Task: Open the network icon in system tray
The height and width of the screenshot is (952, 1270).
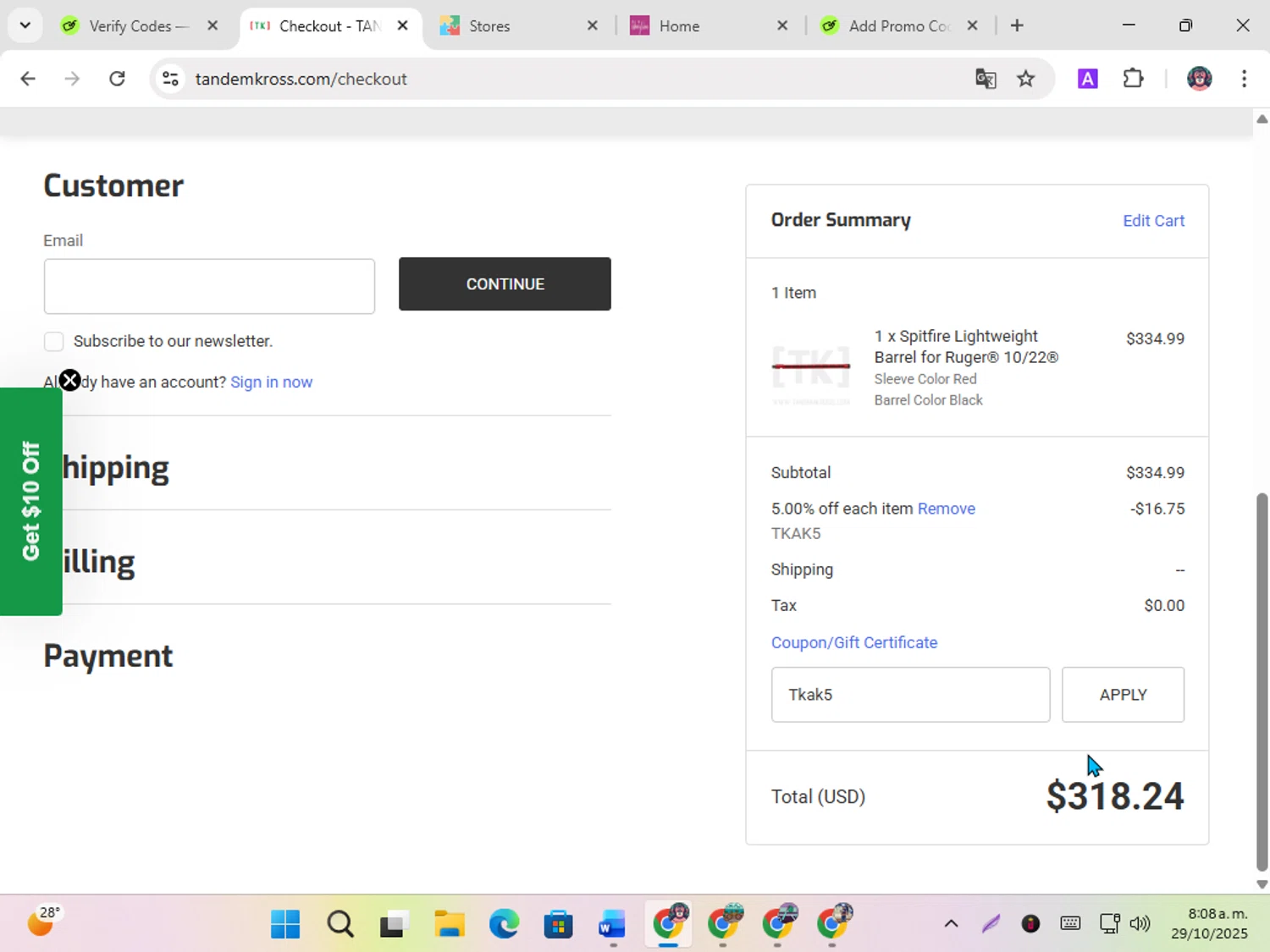Action: pyautogui.click(x=1109, y=923)
